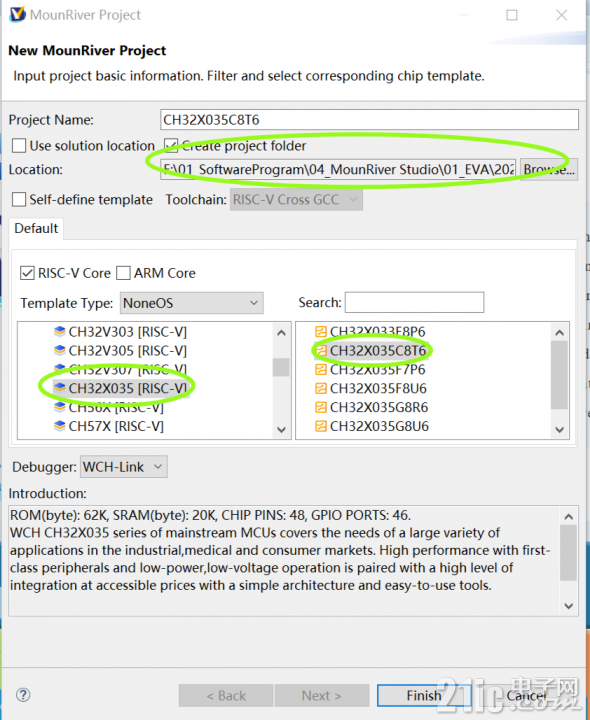Click the Location path field

pyautogui.click(x=338, y=169)
